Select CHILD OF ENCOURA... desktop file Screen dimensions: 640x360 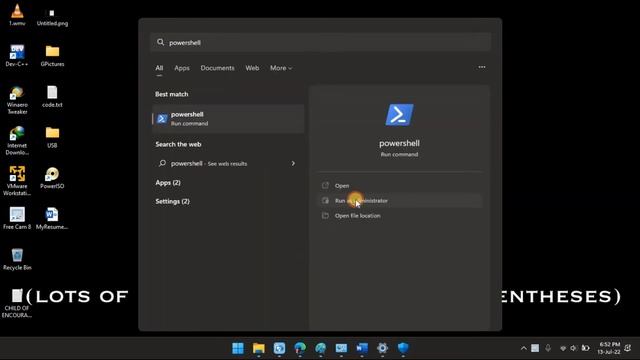pyautogui.click(x=17, y=303)
